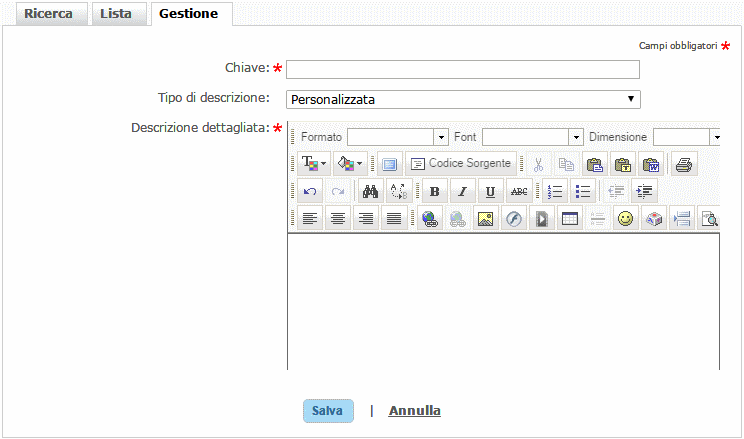The width and height of the screenshot is (744, 439).
Task: Toggle underline formatting
Action: [491, 191]
